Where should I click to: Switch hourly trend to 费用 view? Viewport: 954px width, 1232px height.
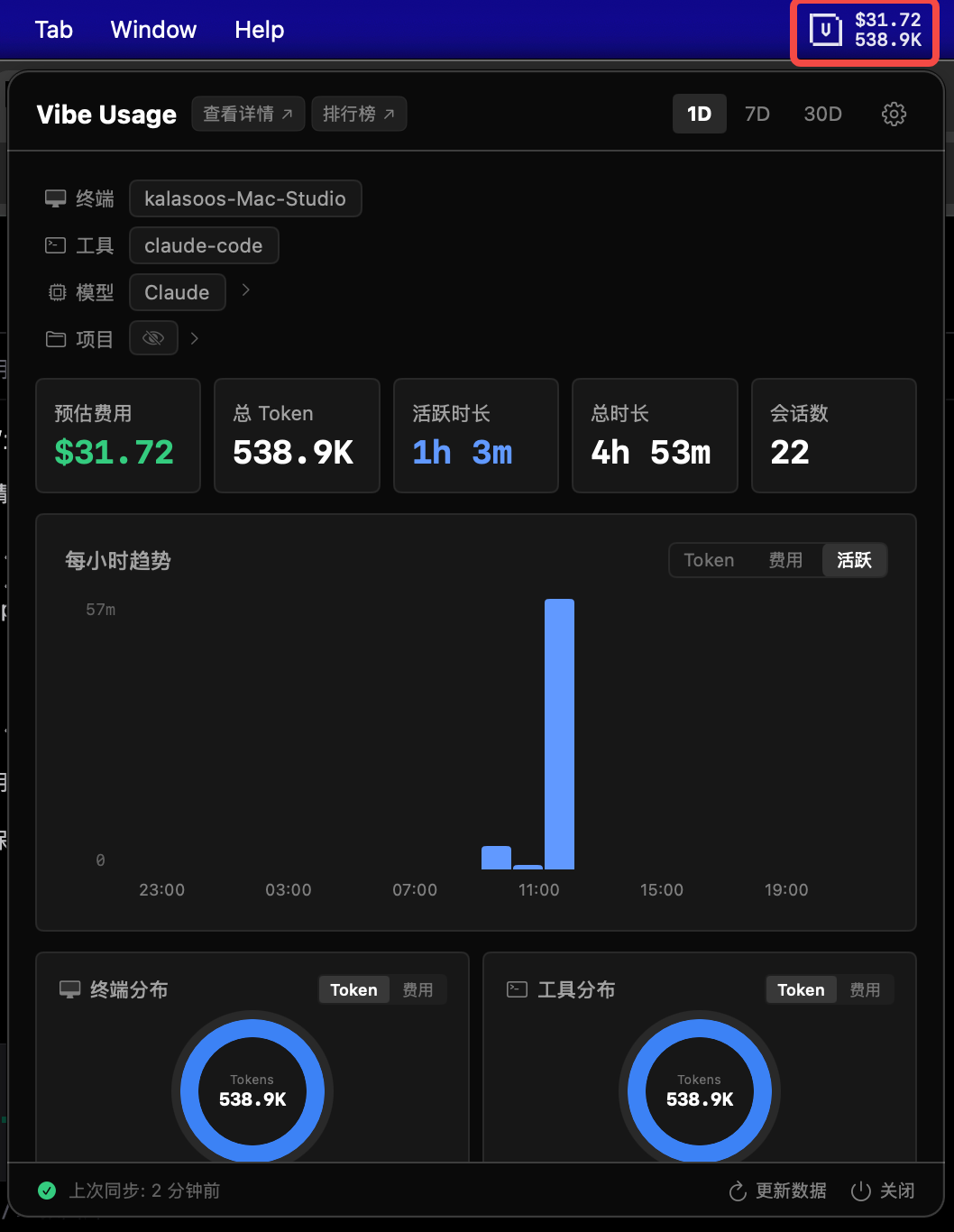(785, 560)
